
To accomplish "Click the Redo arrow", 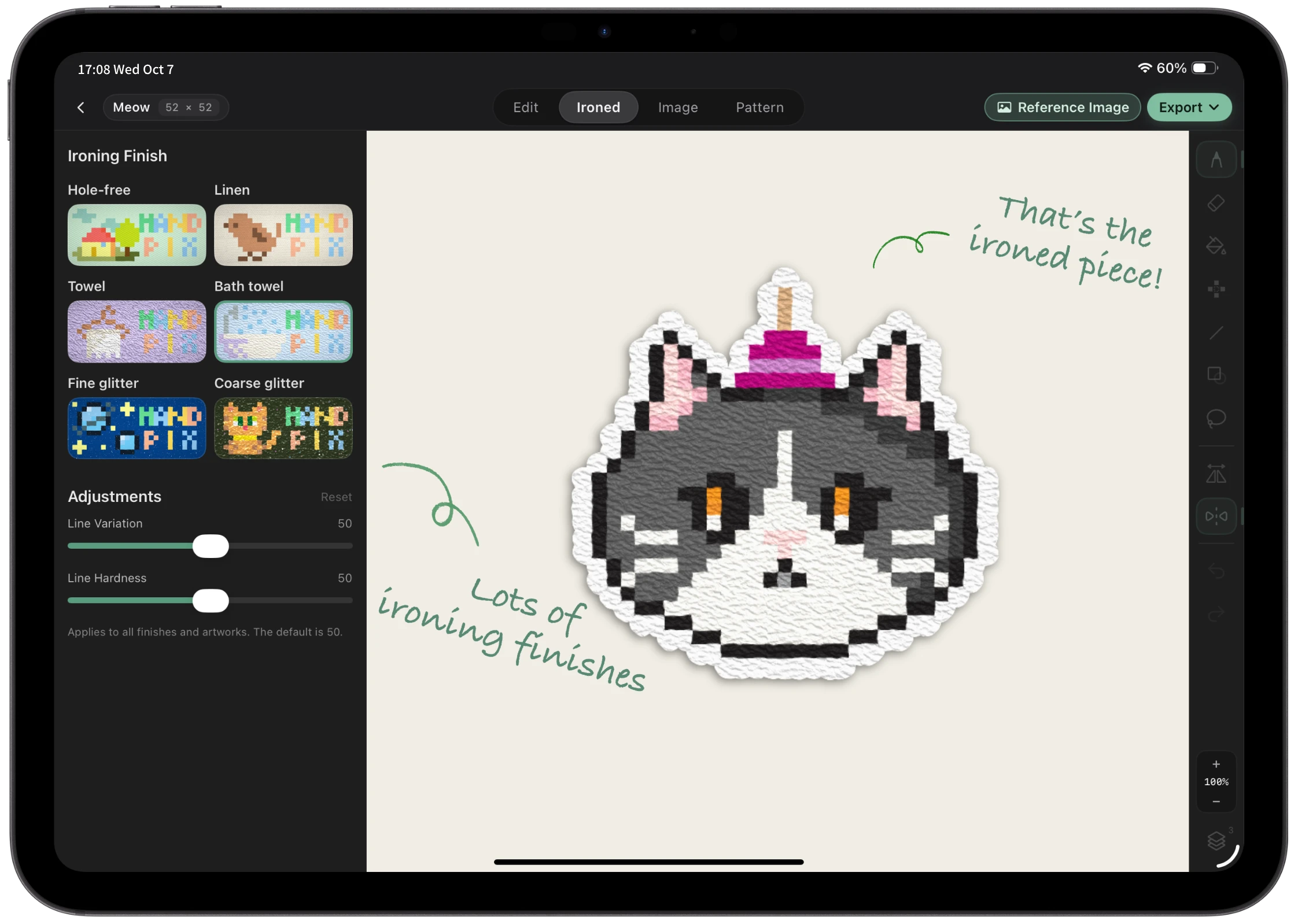I will click(x=1216, y=614).
